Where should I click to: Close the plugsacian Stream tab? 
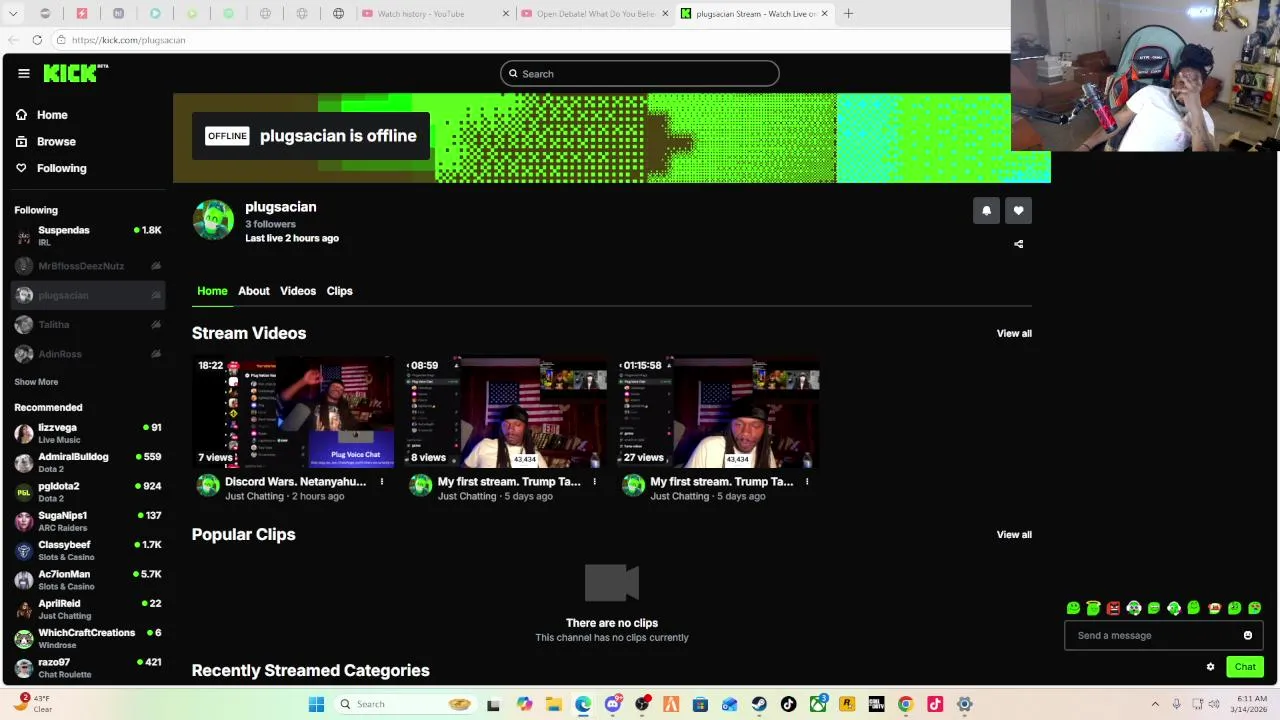(824, 14)
